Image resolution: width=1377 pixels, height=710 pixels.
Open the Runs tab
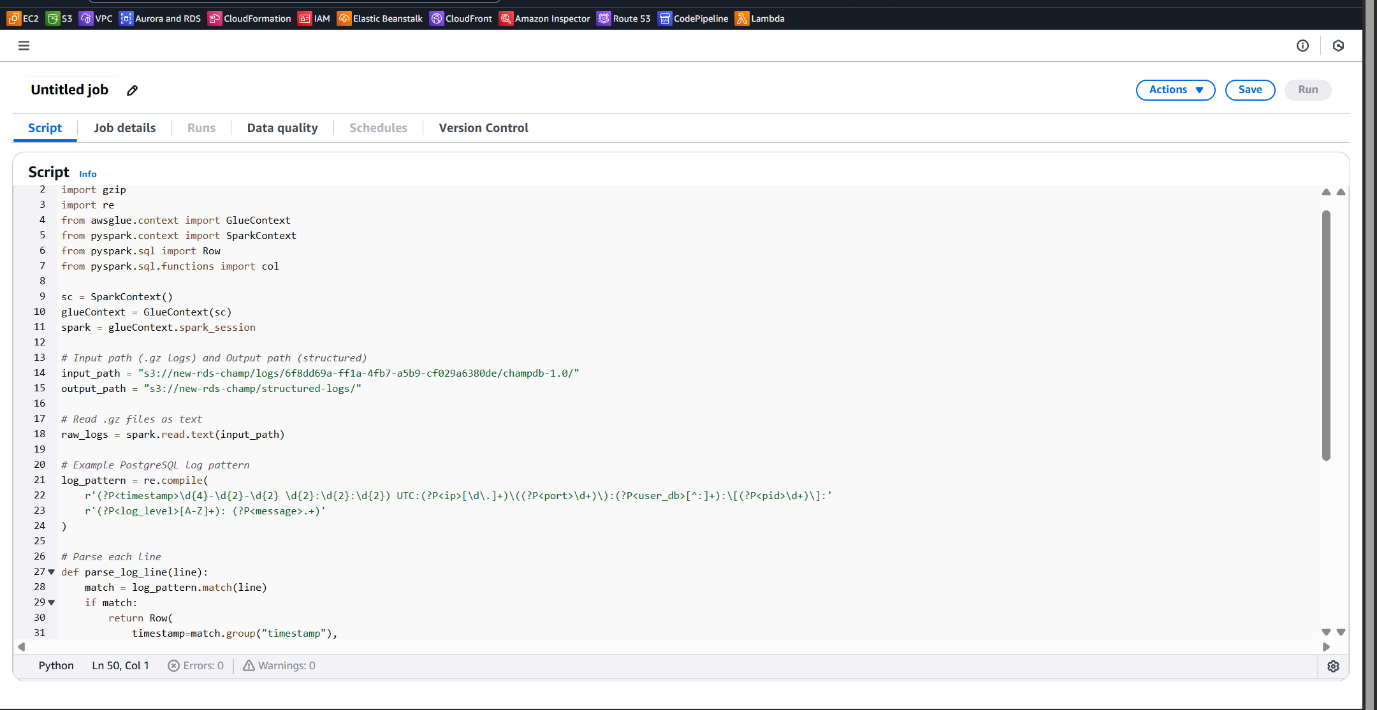tap(201, 128)
